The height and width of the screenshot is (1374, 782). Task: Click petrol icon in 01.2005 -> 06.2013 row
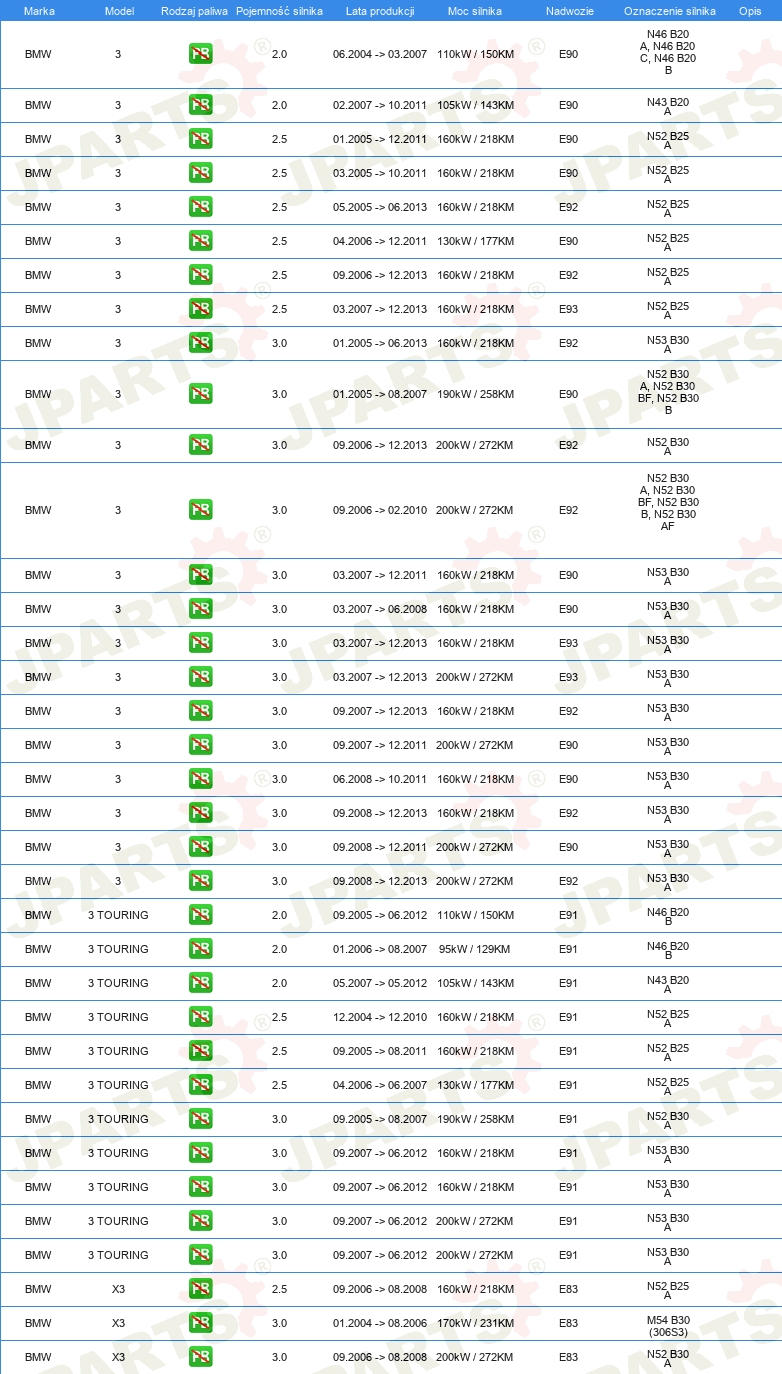200,343
